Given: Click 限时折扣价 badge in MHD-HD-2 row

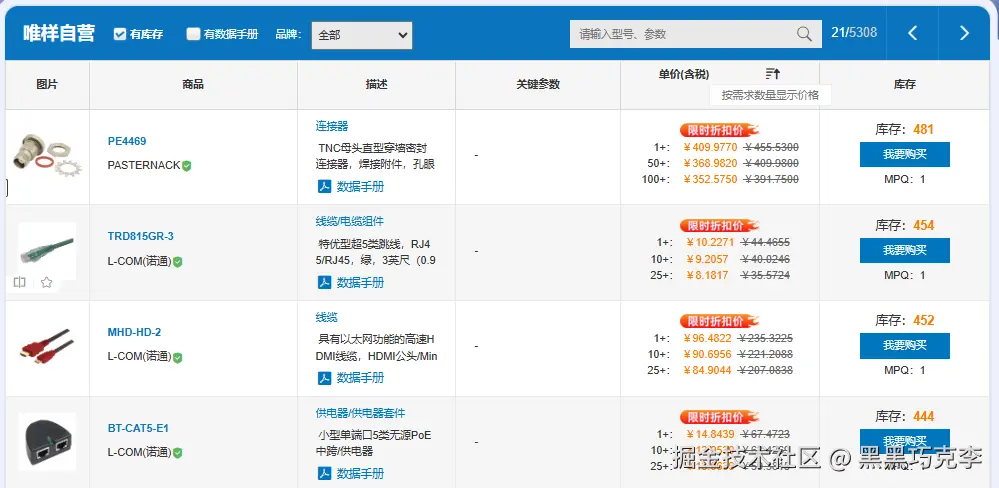Looking at the screenshot, I should 719,321.
